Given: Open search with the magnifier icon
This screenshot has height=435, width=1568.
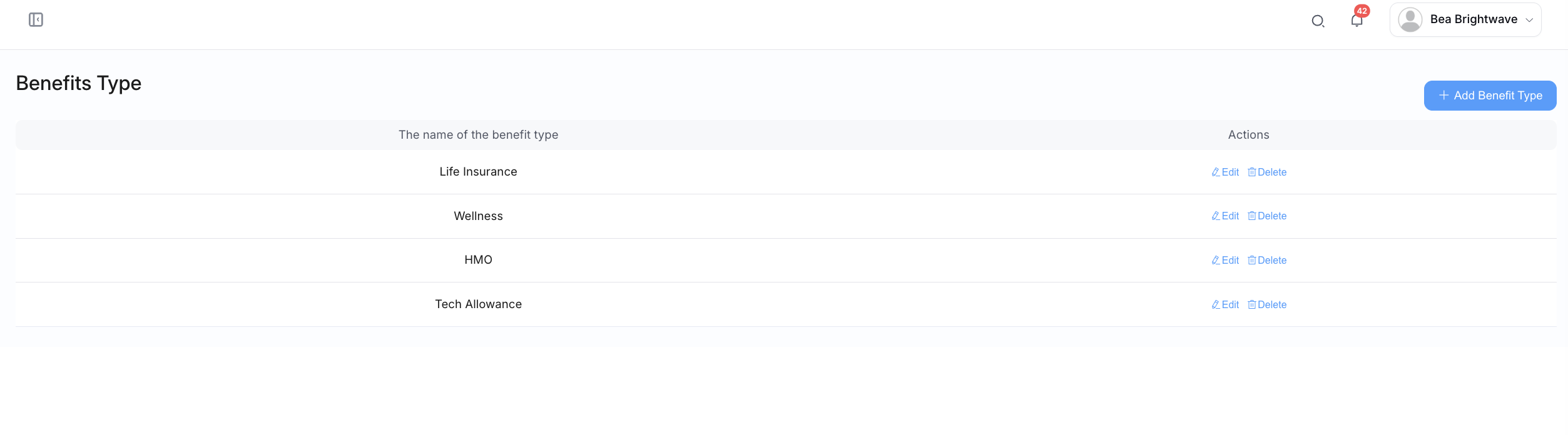Looking at the screenshot, I should pyautogui.click(x=1318, y=21).
